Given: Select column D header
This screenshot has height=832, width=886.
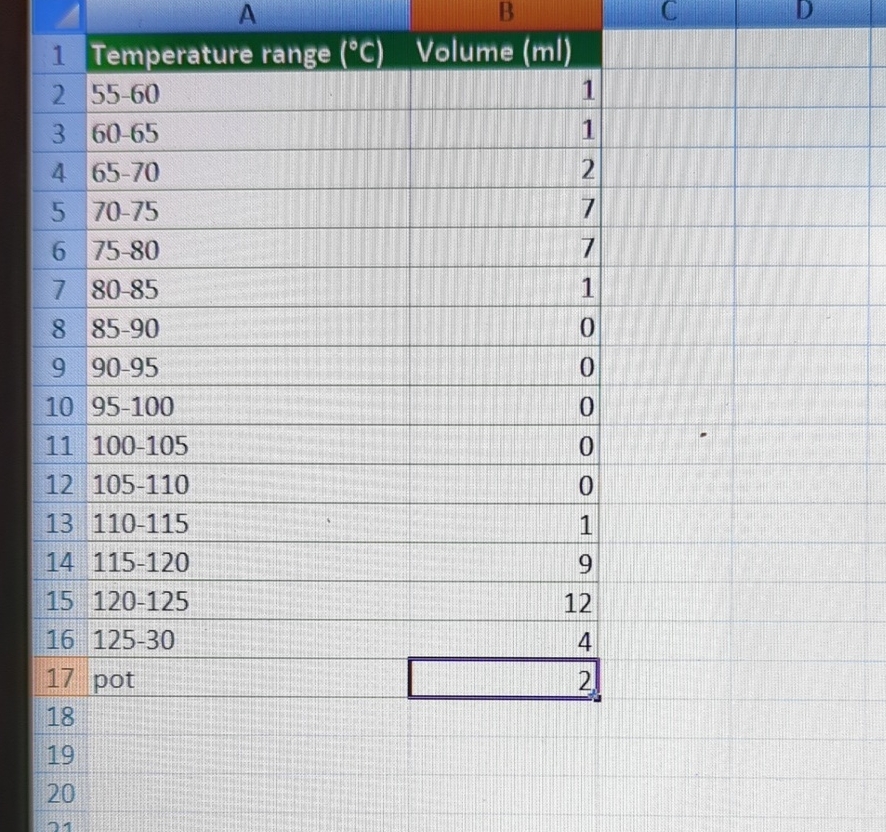Looking at the screenshot, I should pos(805,13).
